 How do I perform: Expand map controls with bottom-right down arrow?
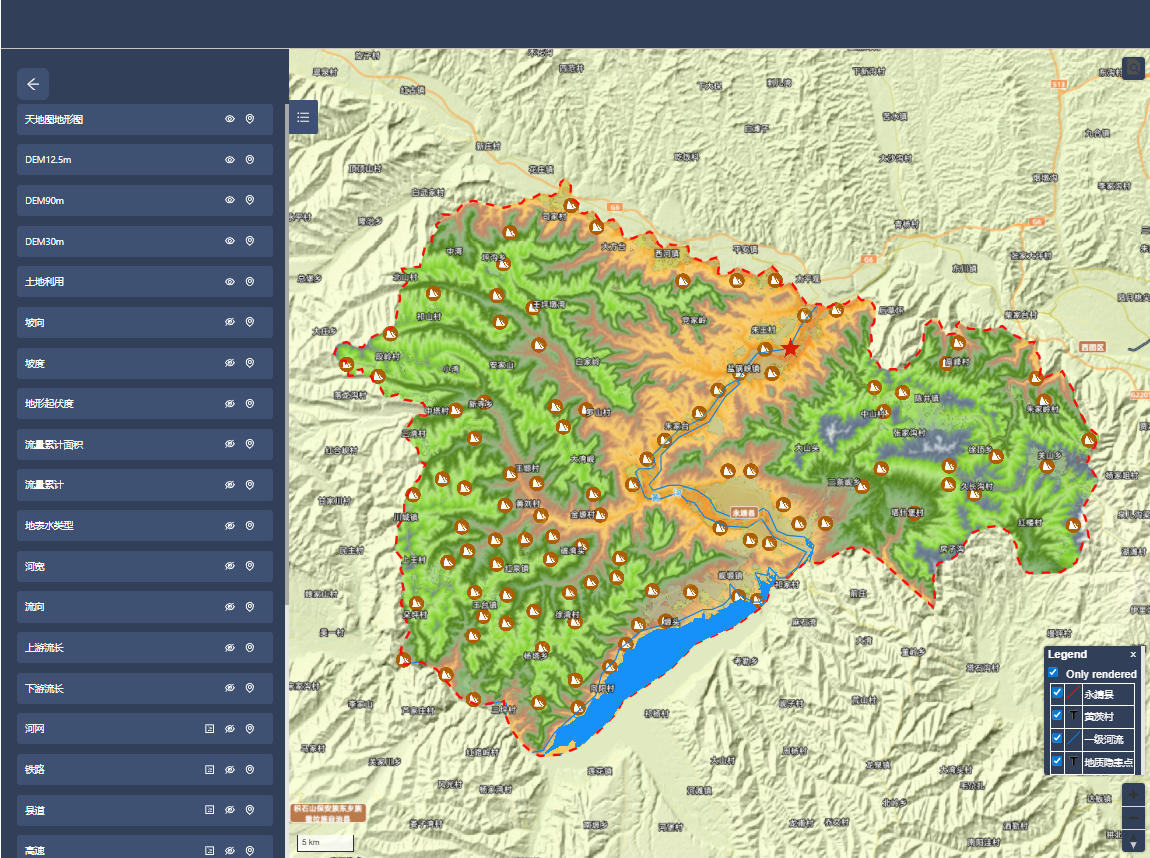pos(1133,845)
